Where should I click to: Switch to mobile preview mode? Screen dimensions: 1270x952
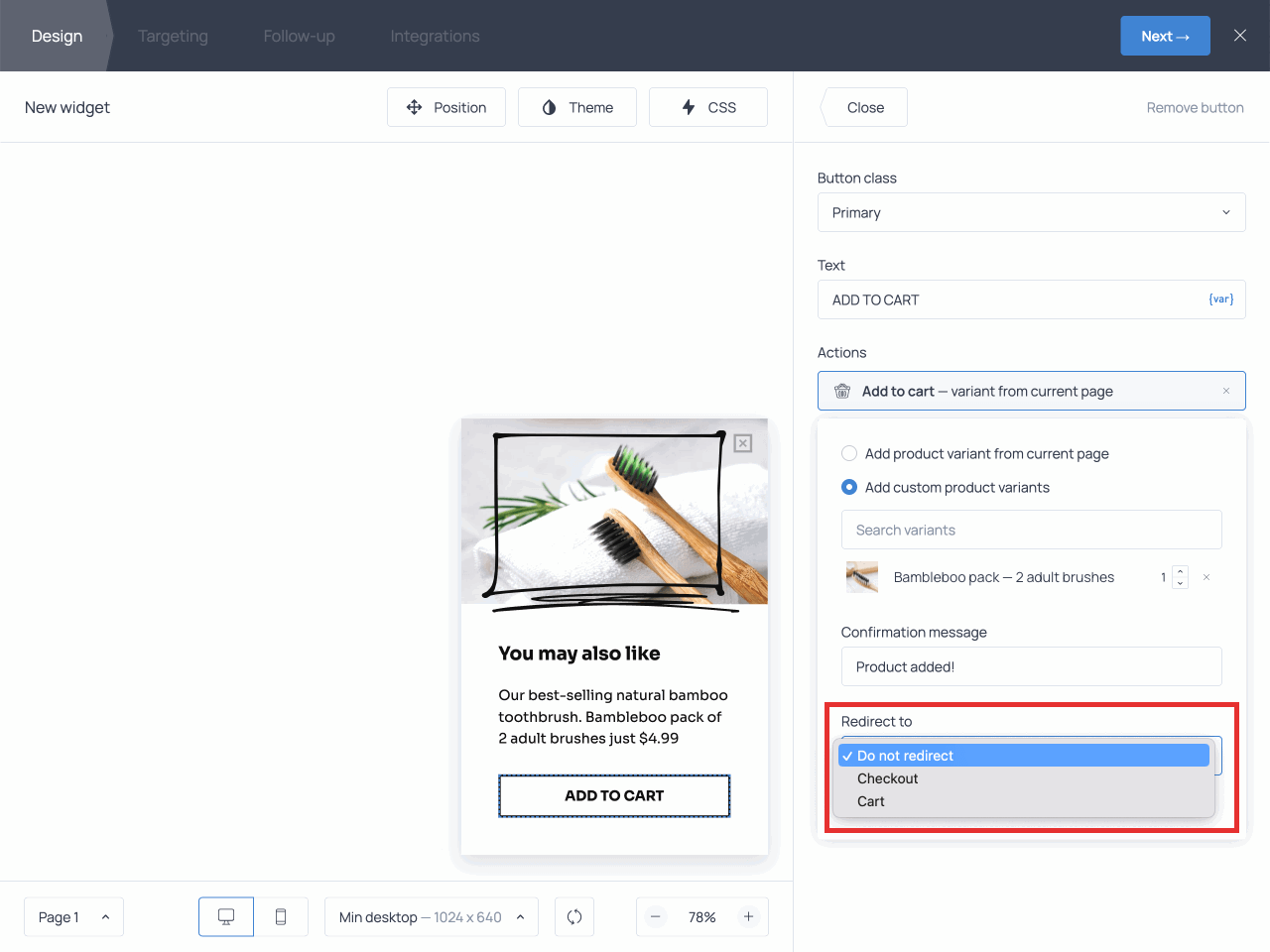(281, 917)
